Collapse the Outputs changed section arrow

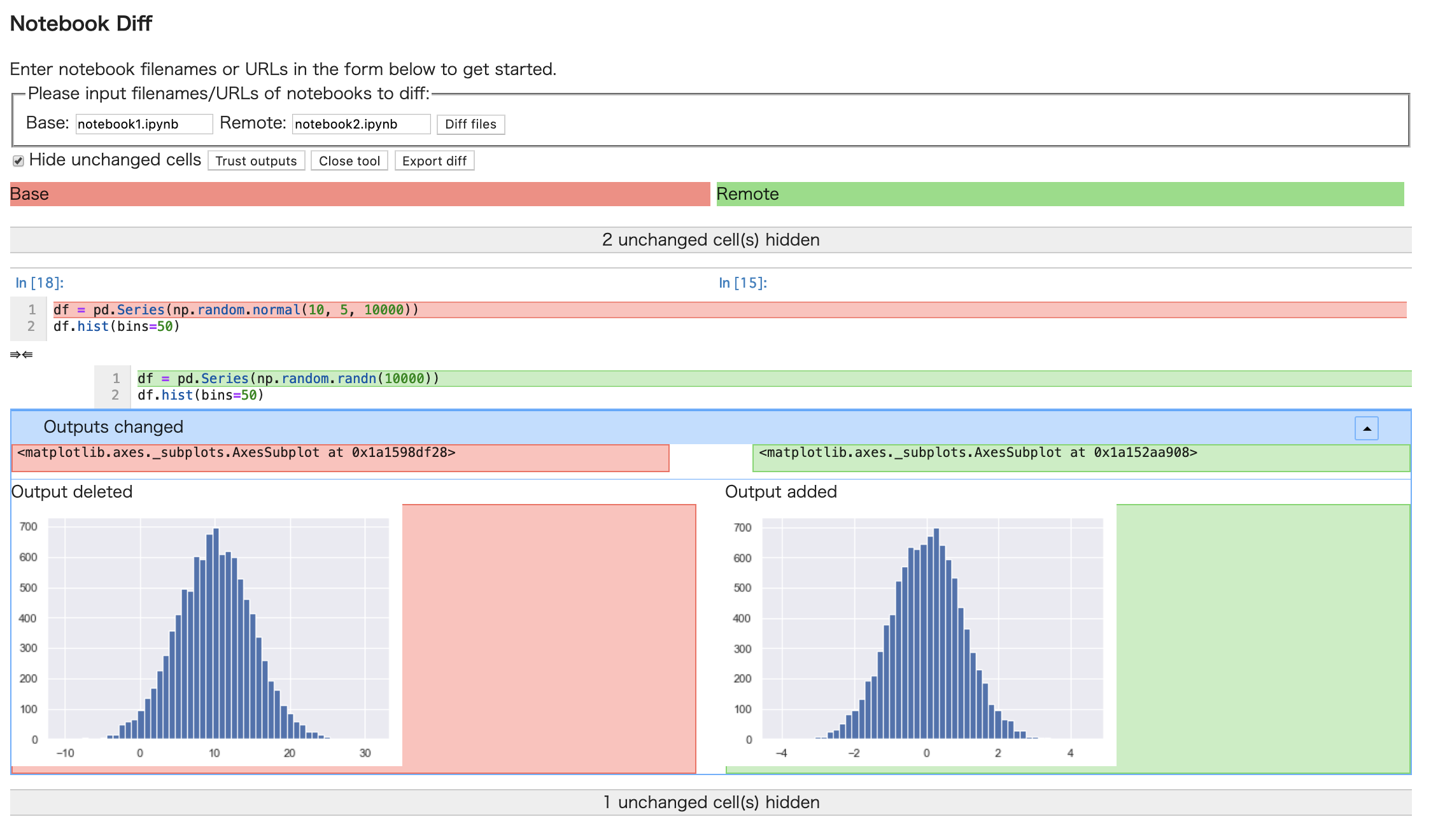coord(1366,428)
